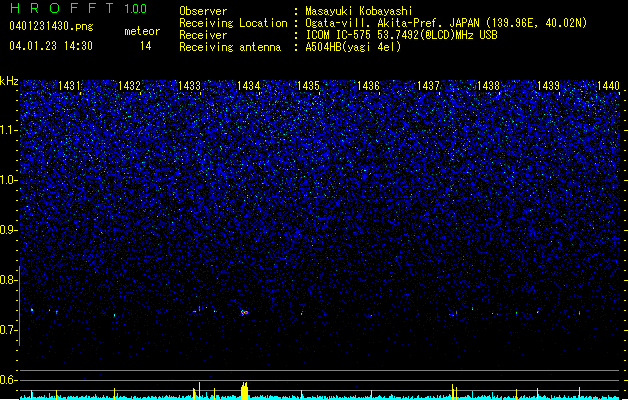Click observer name Masayuki Kobayashi
629x400 pixels.
click(359, 11)
